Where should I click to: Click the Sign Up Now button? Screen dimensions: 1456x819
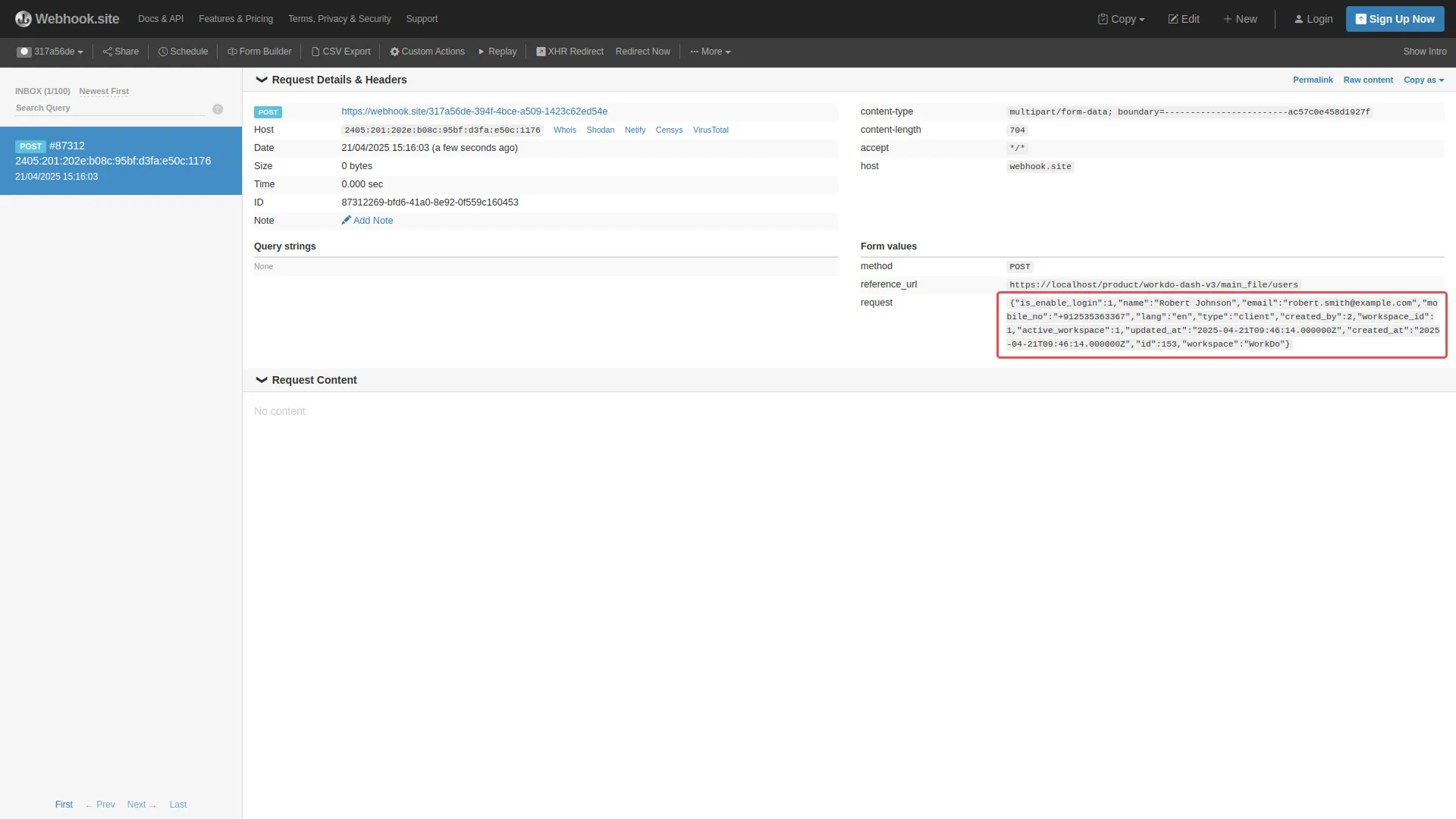click(x=1395, y=18)
